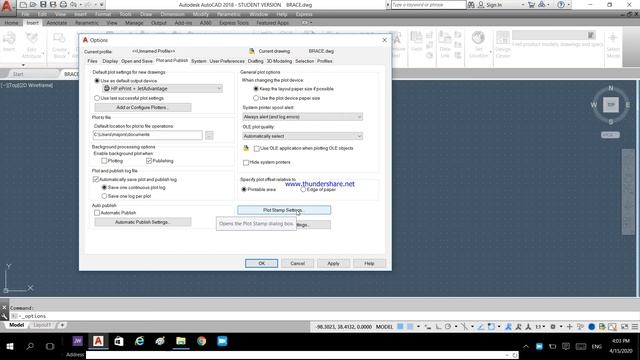
Task: Click the Plot printer icon in quick access toolbar
Action: [x=63, y=5]
